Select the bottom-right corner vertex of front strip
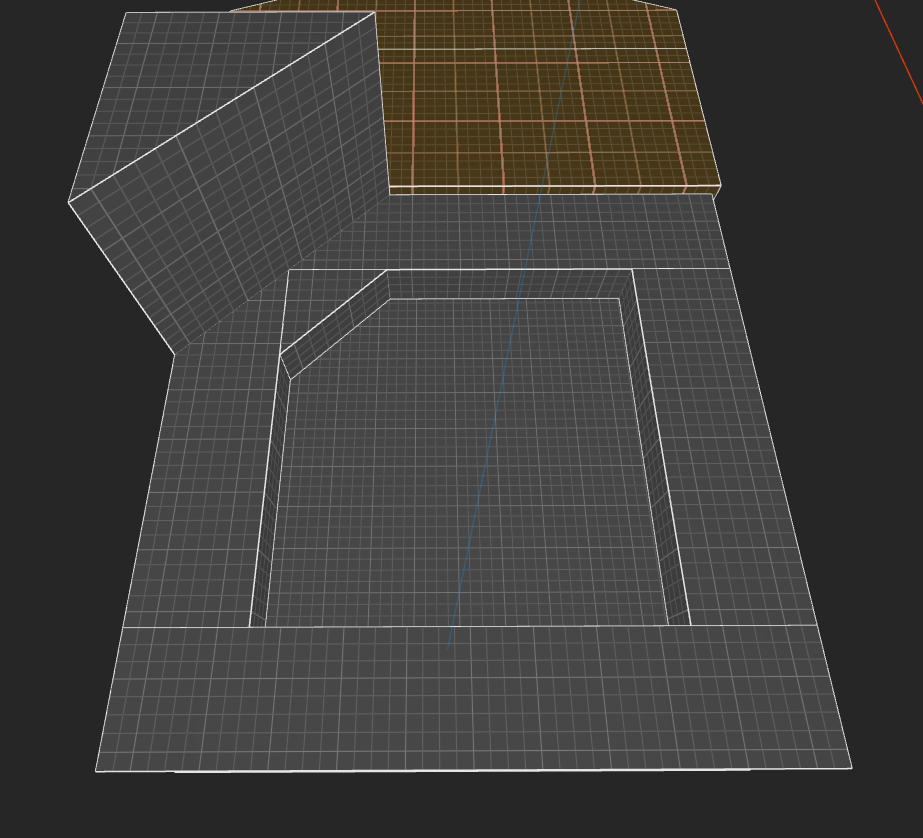 [x=851, y=768]
